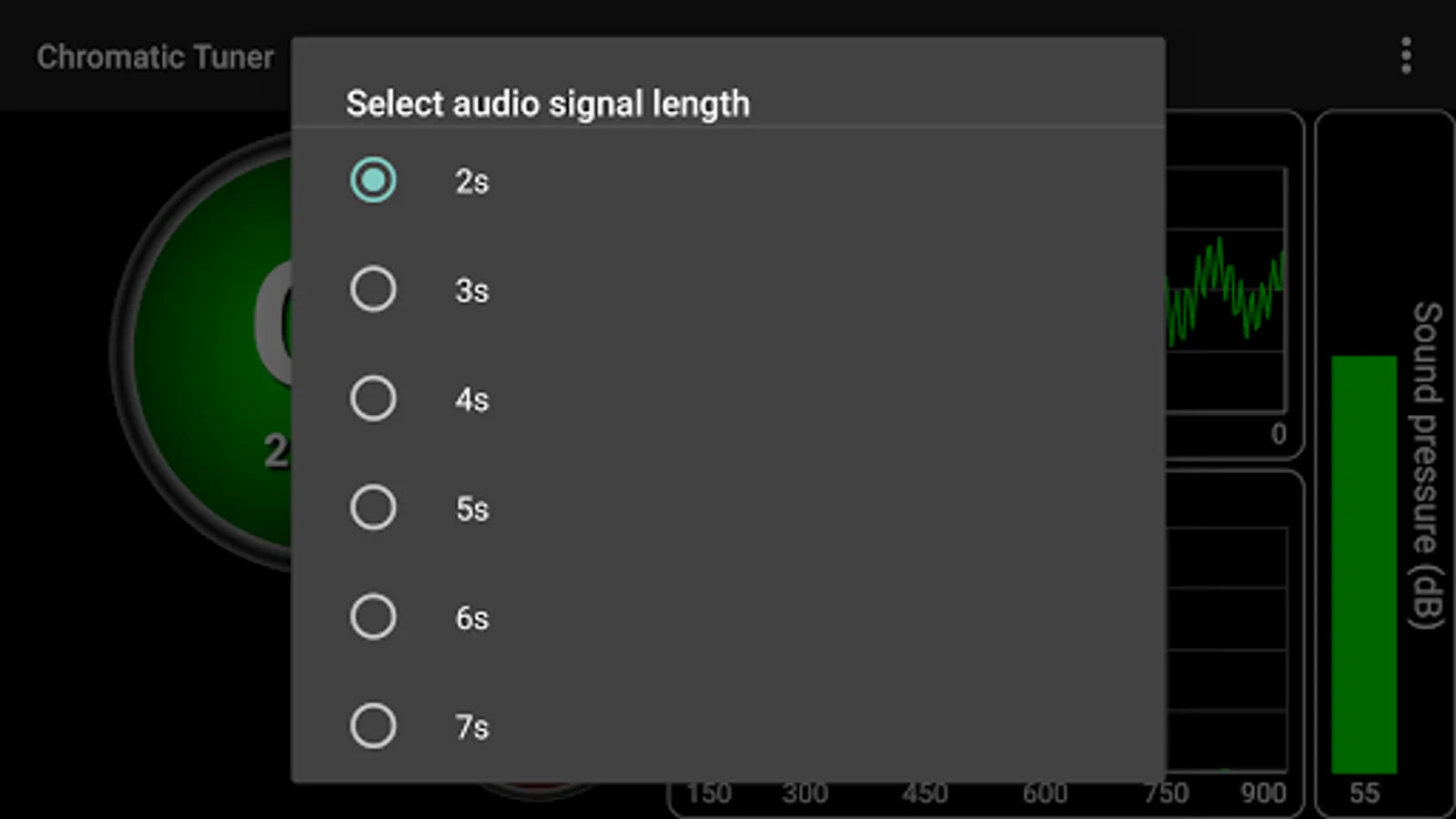Click the 450 frequency axis label

click(x=925, y=793)
